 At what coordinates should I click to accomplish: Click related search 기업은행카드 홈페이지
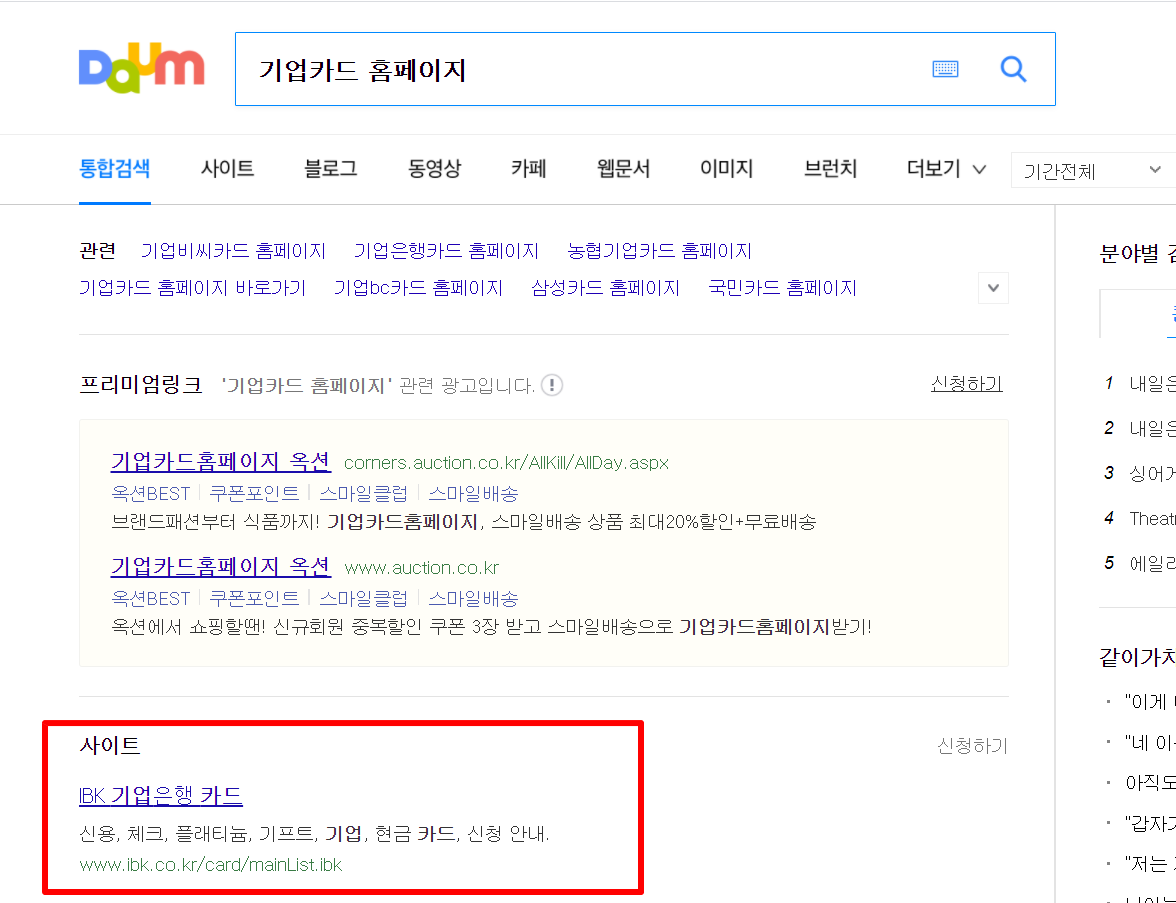(x=446, y=251)
